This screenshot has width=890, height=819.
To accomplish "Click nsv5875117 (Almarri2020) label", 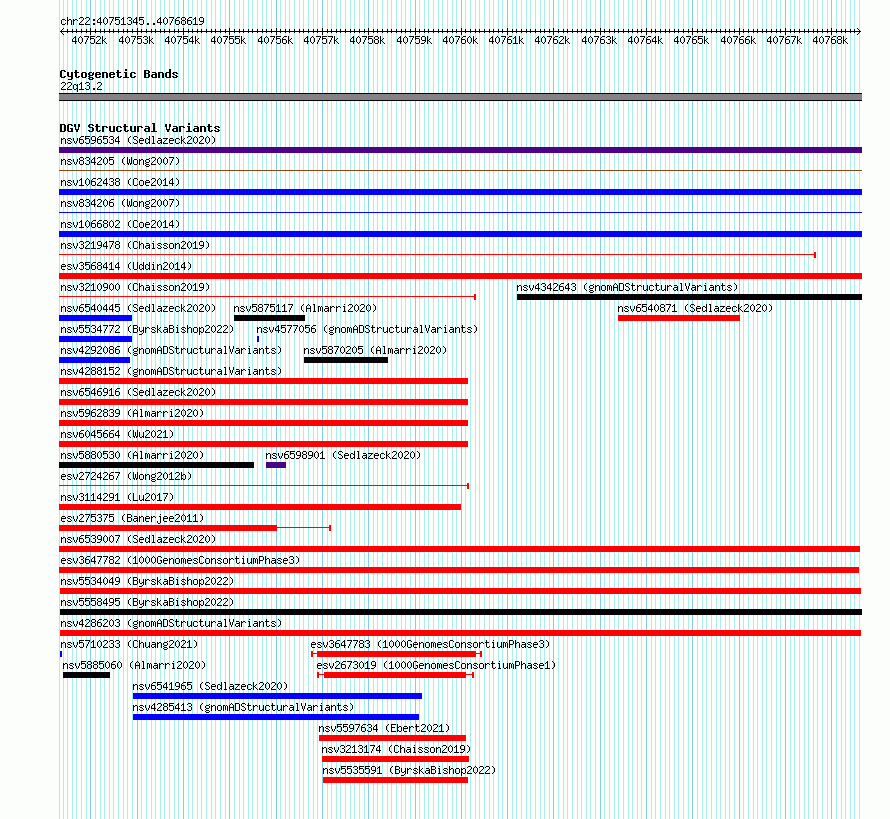I will pos(305,308).
